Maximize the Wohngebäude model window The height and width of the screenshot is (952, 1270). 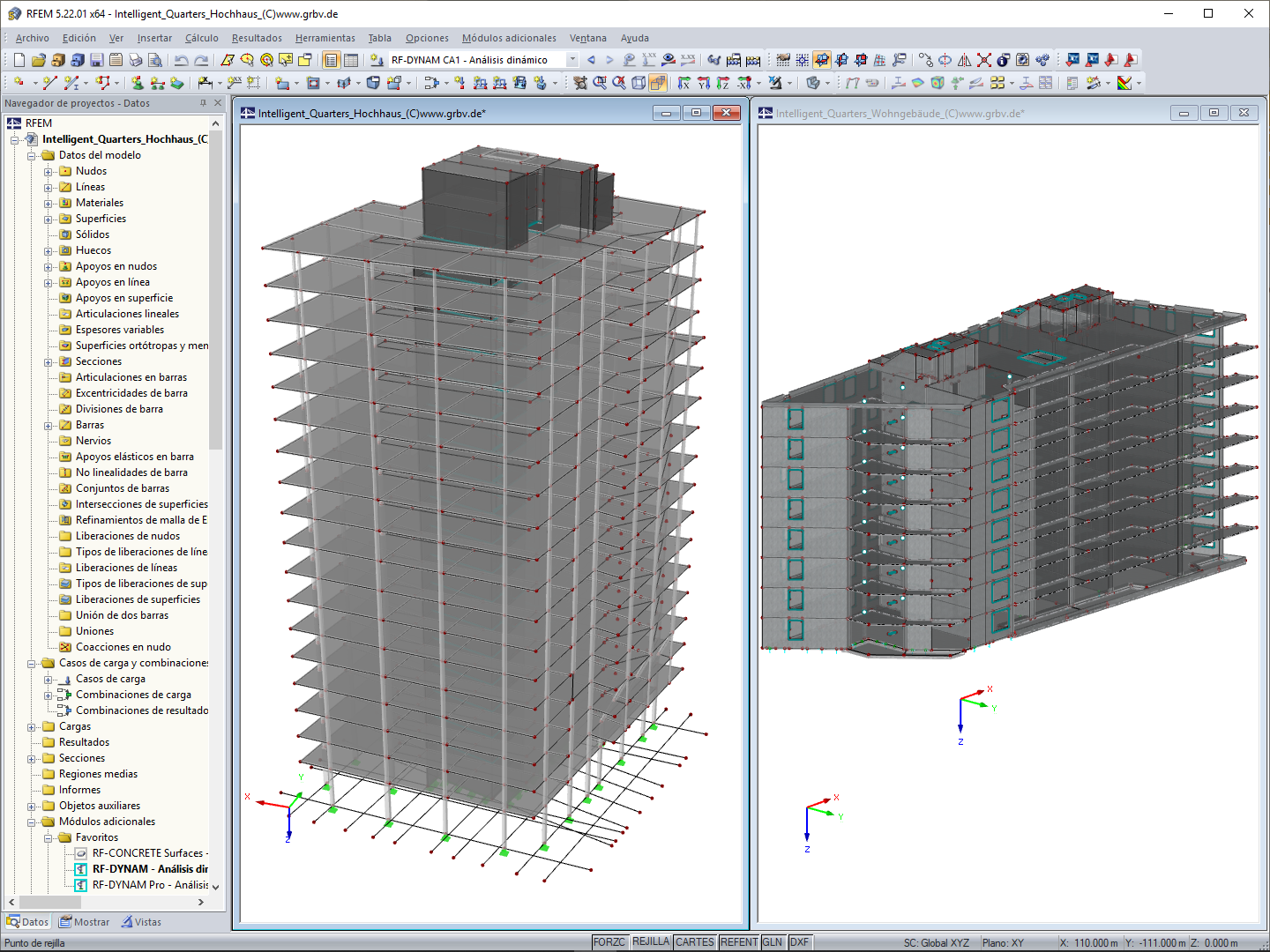1214,113
